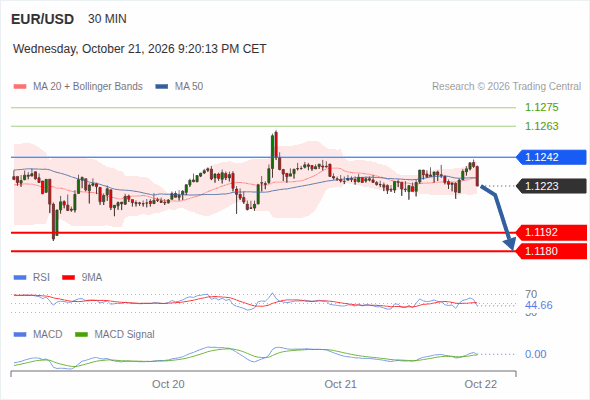This screenshot has width=590, height=400.
Task: Click the RSI value 44.66
Action: click(x=539, y=305)
